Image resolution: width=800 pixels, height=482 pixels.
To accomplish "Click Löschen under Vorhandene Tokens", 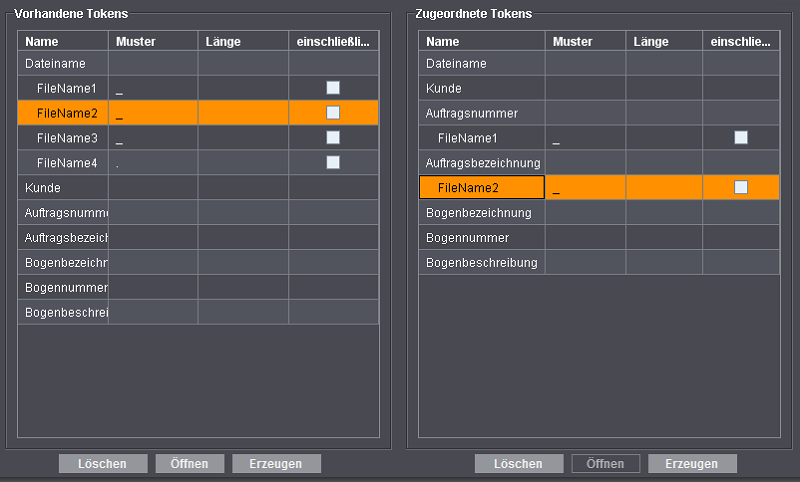I will (103, 464).
